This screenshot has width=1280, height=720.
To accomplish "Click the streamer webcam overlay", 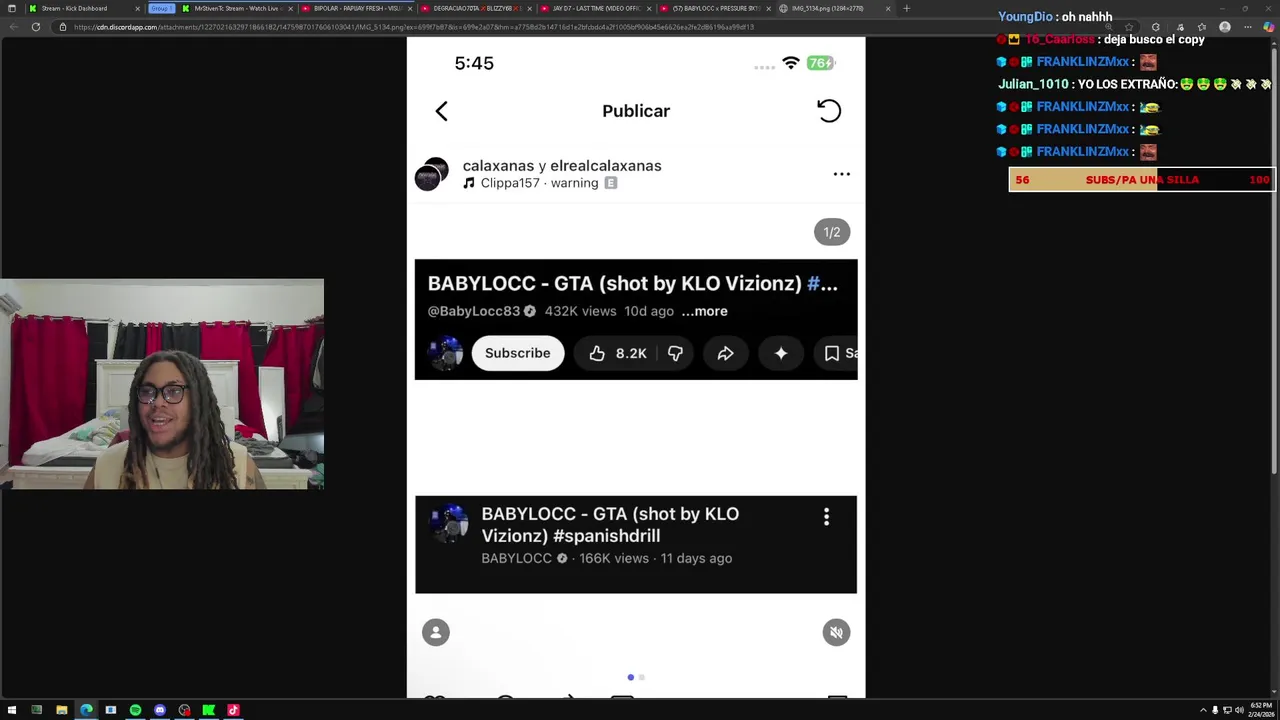I will coord(162,384).
